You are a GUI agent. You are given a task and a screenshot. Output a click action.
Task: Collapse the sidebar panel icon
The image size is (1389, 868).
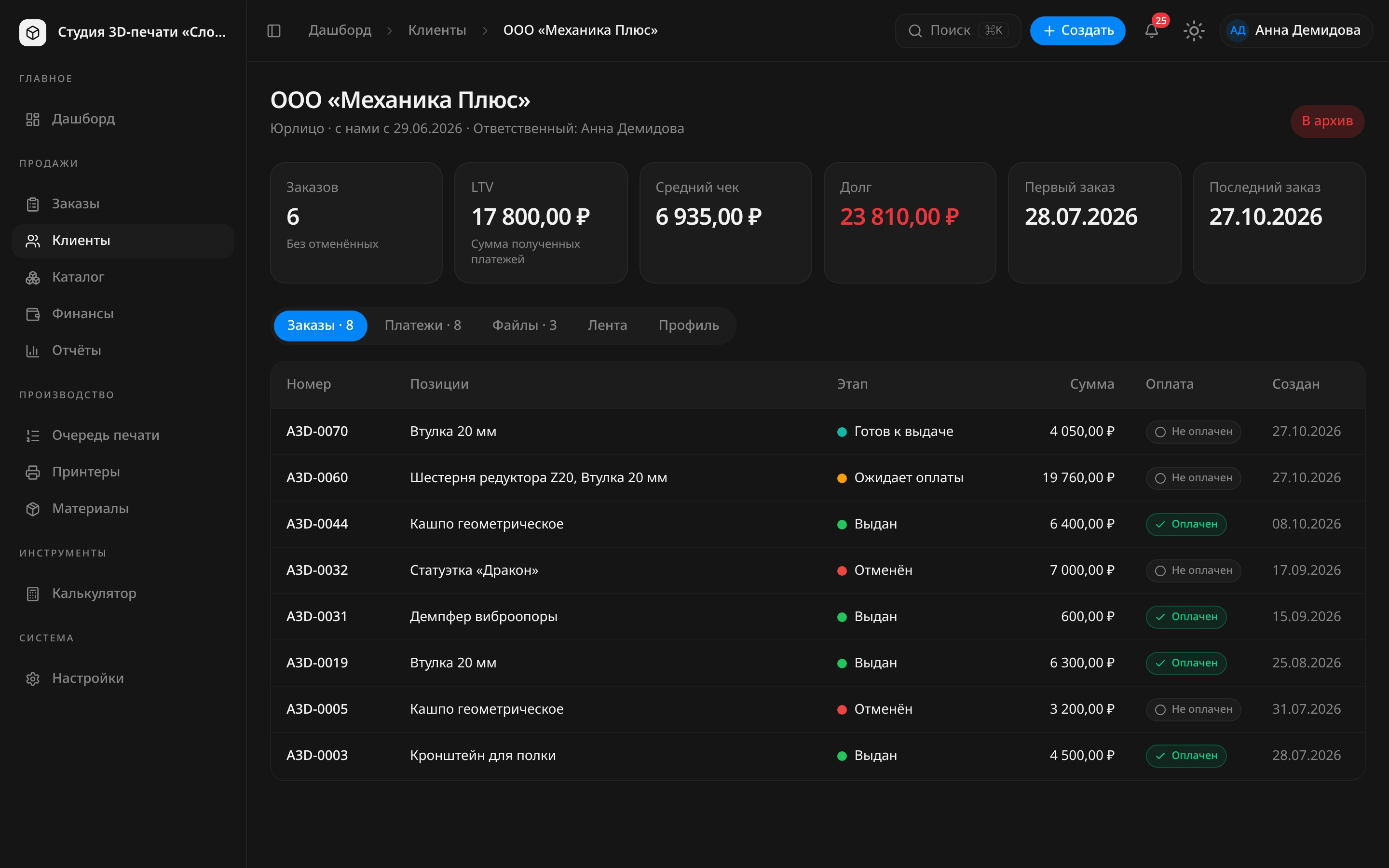coord(274,30)
